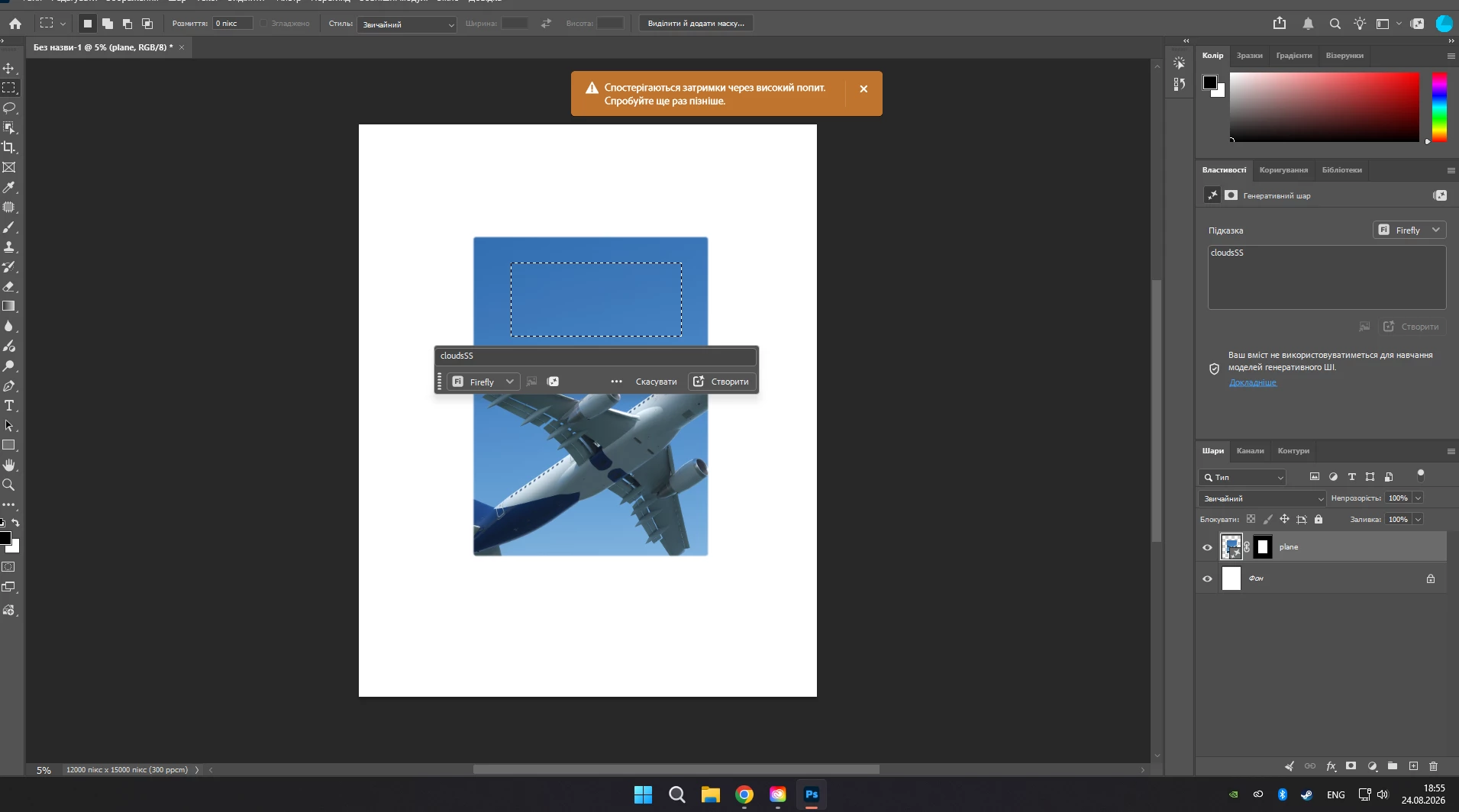The height and width of the screenshot is (812, 1459).
Task: Select the Hand tool
Action: [9, 465]
